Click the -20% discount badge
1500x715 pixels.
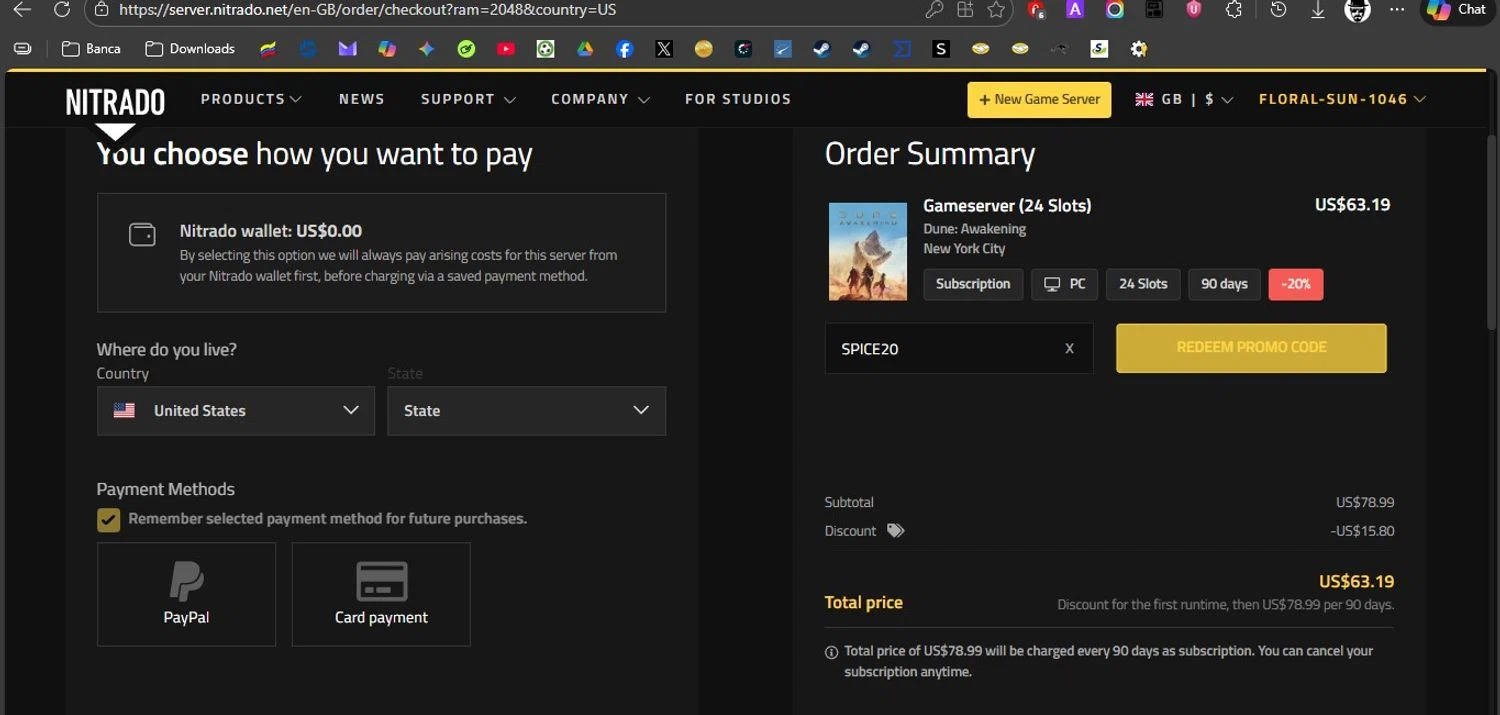(x=1296, y=284)
